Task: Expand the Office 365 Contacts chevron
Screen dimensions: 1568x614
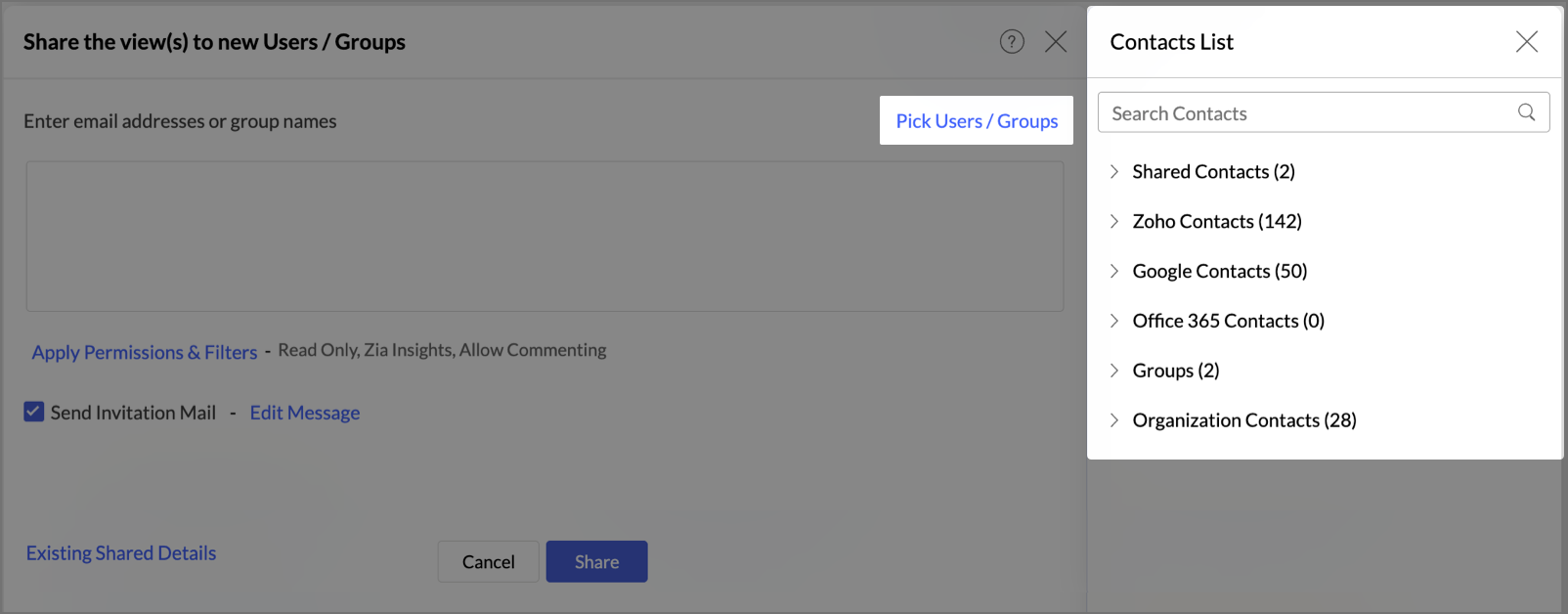Action: (1114, 321)
